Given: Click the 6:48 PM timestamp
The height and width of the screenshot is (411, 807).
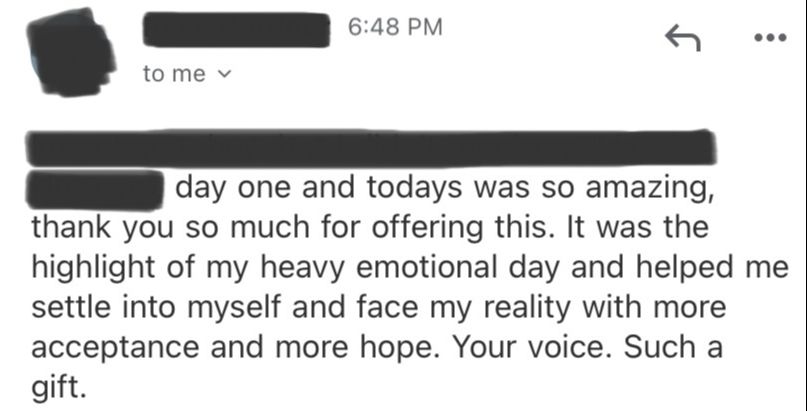Looking at the screenshot, I should click(395, 27).
